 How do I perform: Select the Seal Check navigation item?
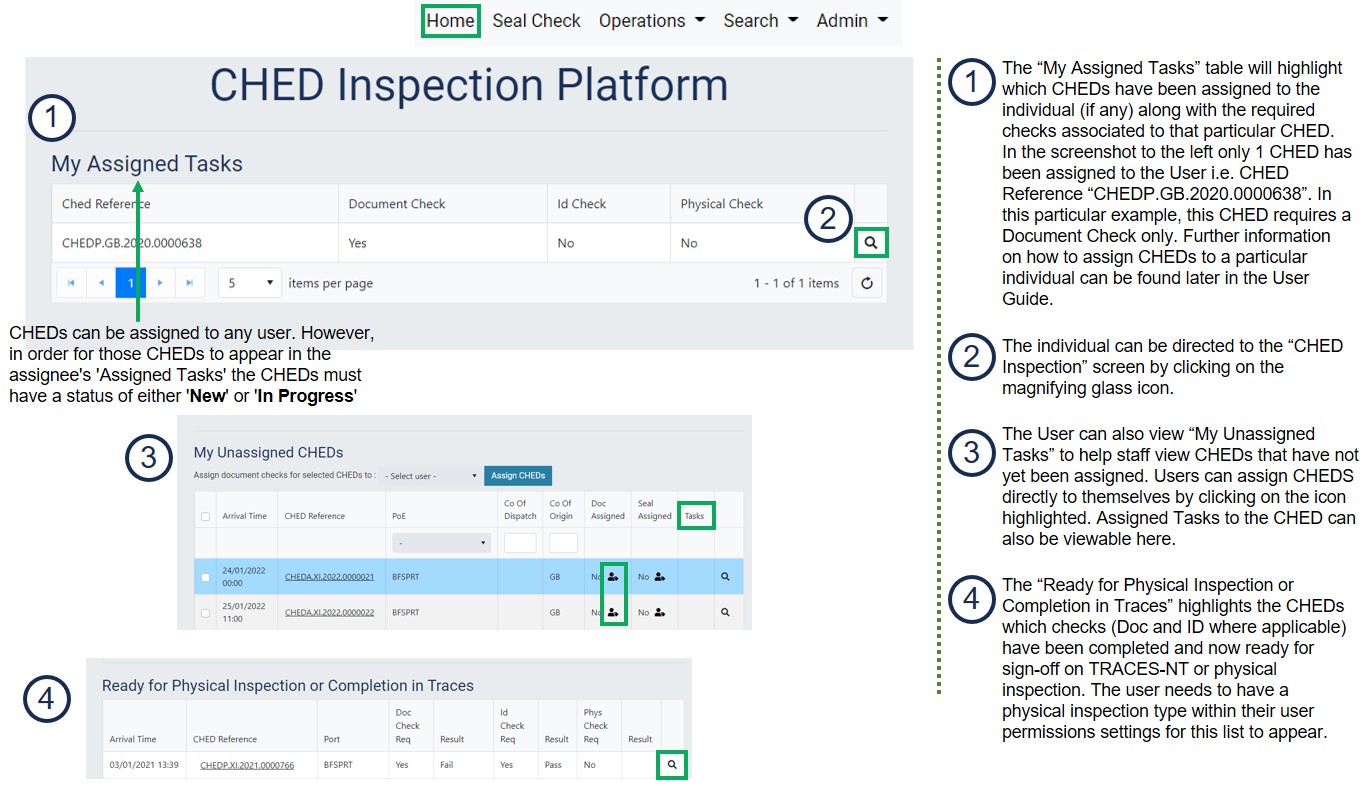536,21
